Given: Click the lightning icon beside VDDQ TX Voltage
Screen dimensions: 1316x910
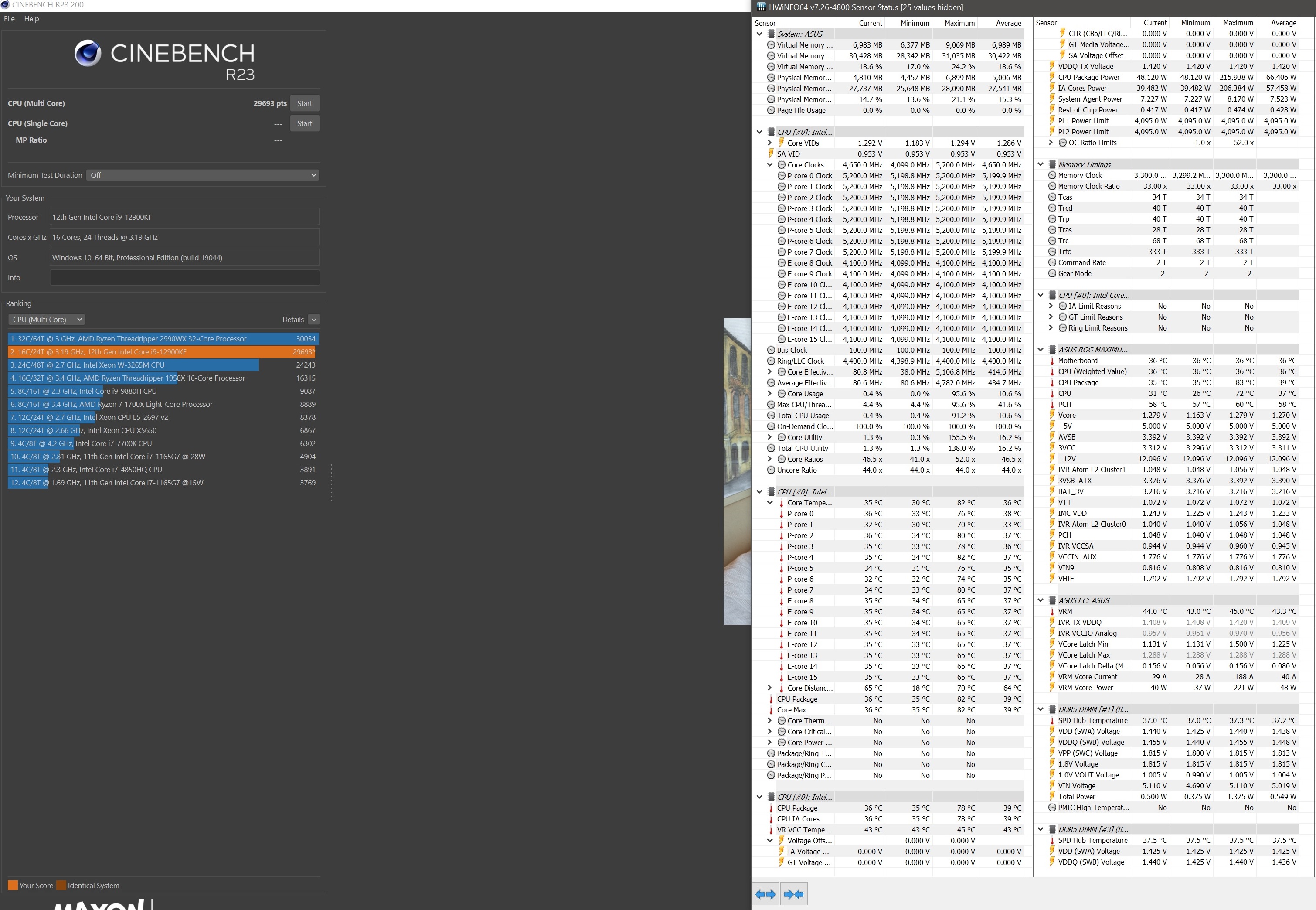Looking at the screenshot, I should pos(1052,66).
